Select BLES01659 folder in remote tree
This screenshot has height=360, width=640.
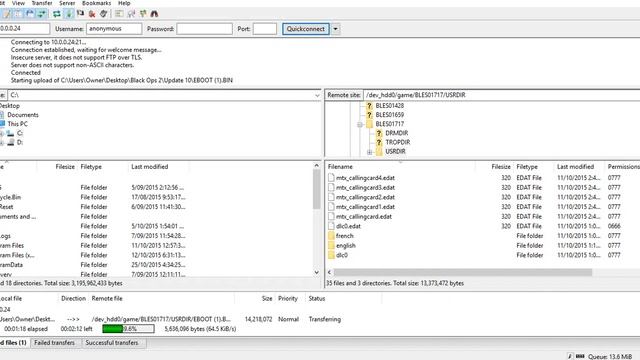click(x=389, y=115)
